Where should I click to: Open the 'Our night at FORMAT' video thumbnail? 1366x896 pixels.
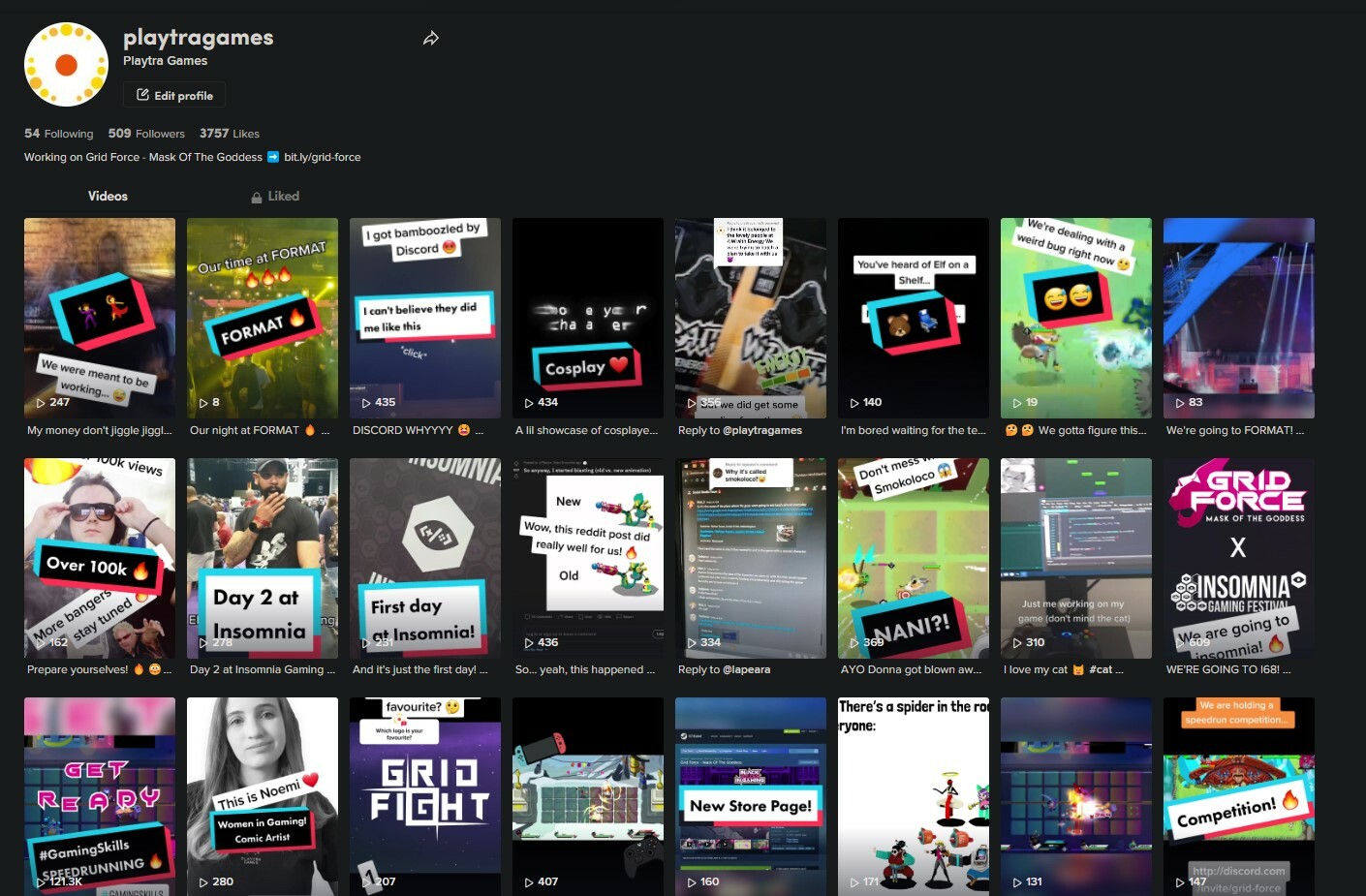pyautogui.click(x=263, y=318)
